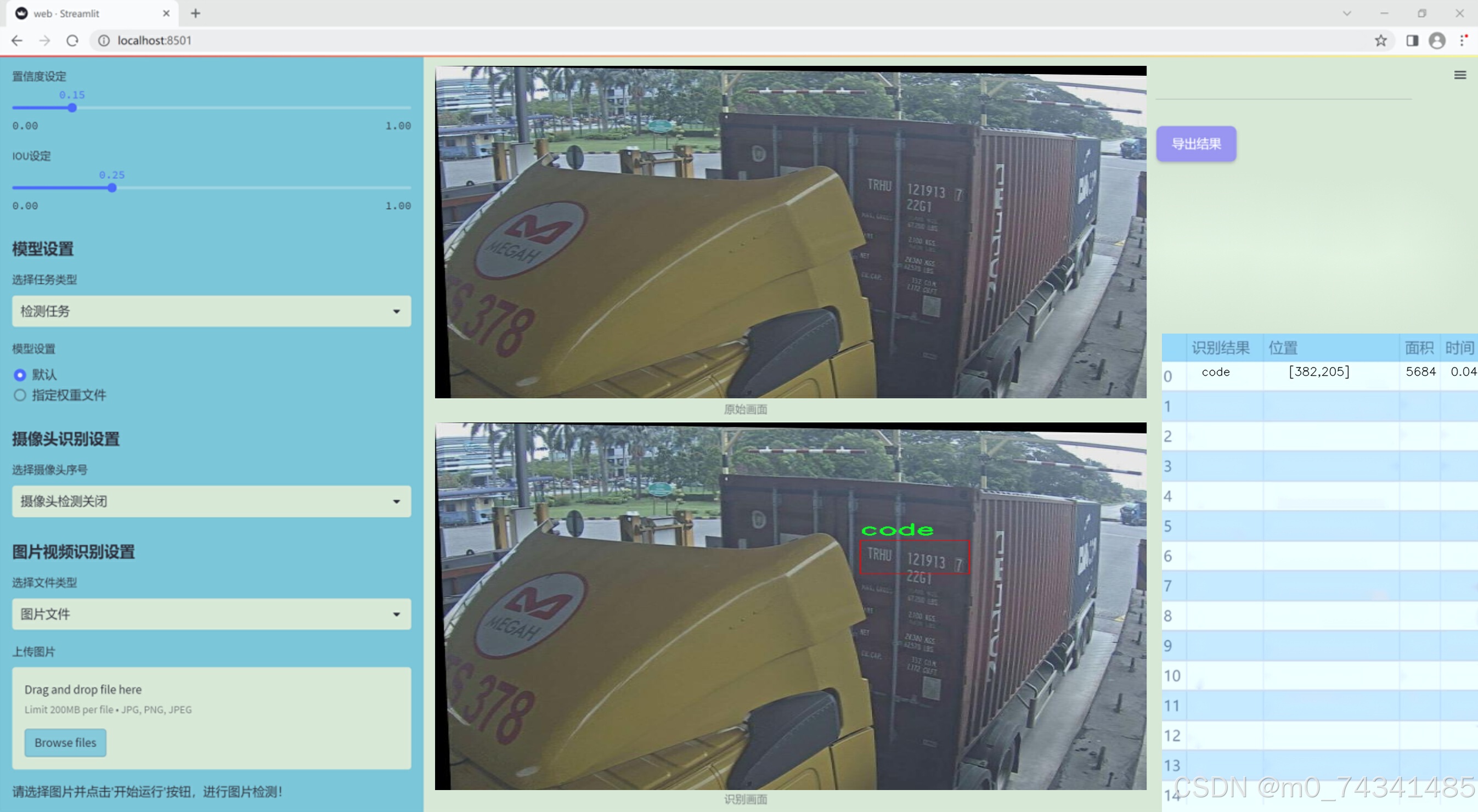Open the 摄像头检测关闭 camera dropdown
Image resolution: width=1478 pixels, height=812 pixels.
pos(211,501)
